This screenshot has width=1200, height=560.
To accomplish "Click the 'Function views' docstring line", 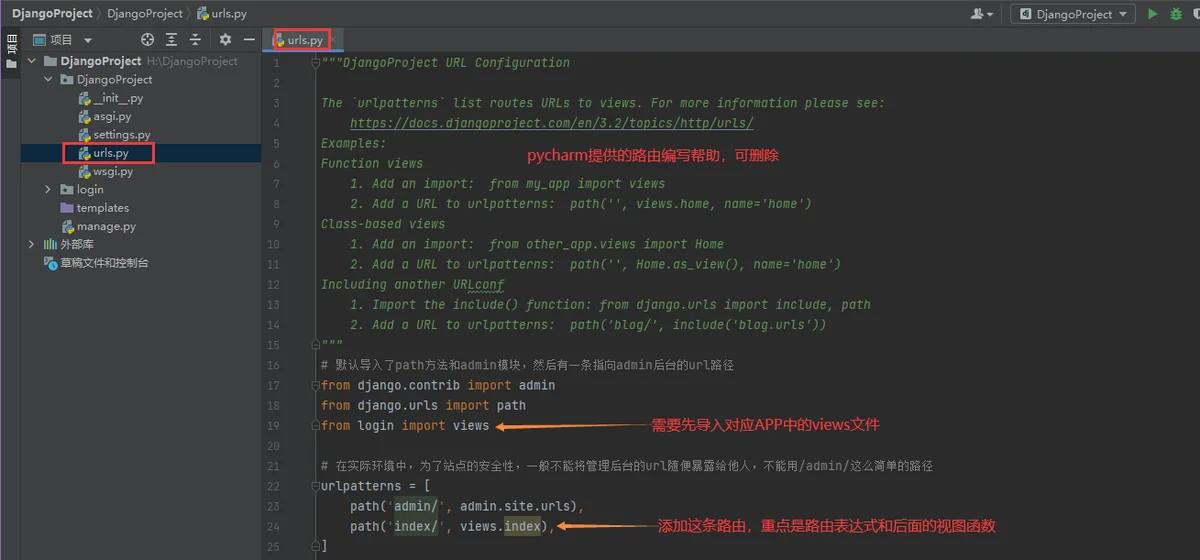I will coord(372,163).
